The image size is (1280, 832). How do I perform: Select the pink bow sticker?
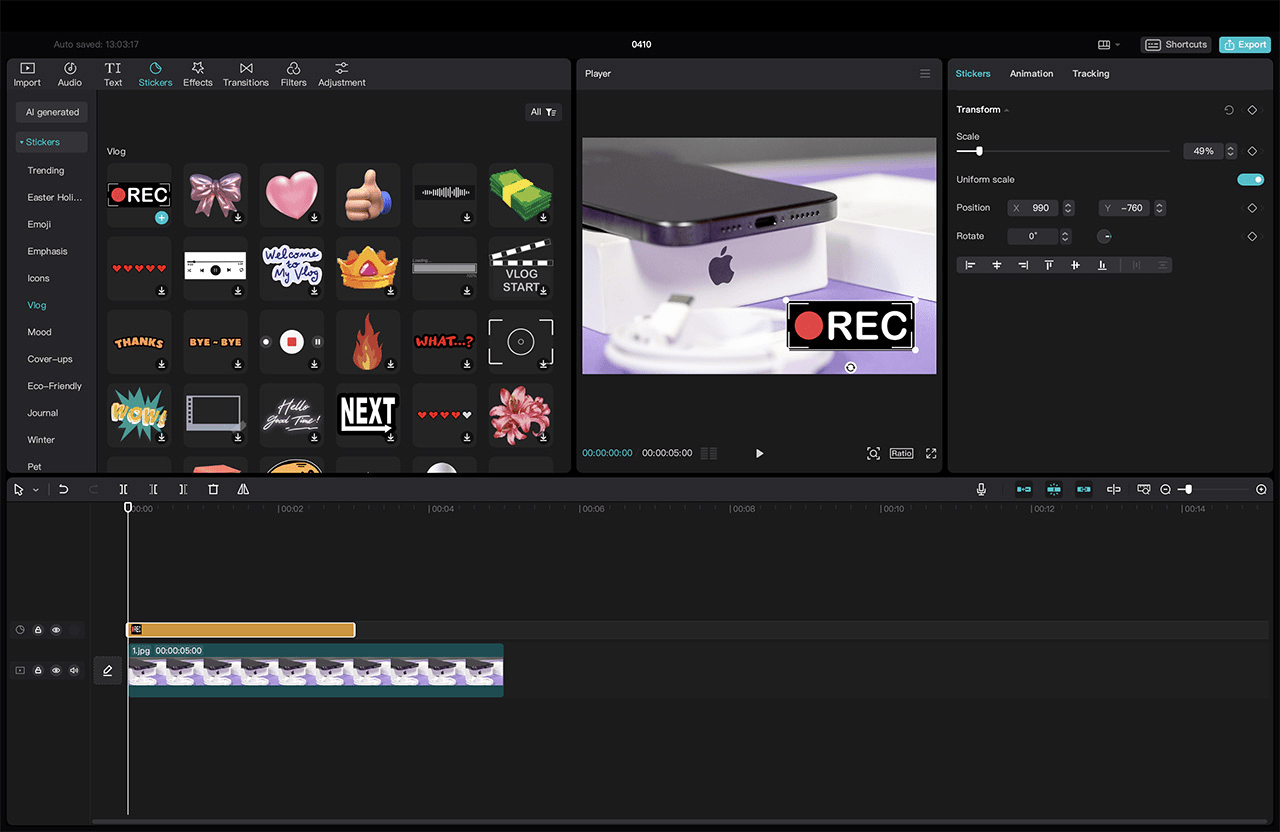pyautogui.click(x=215, y=195)
